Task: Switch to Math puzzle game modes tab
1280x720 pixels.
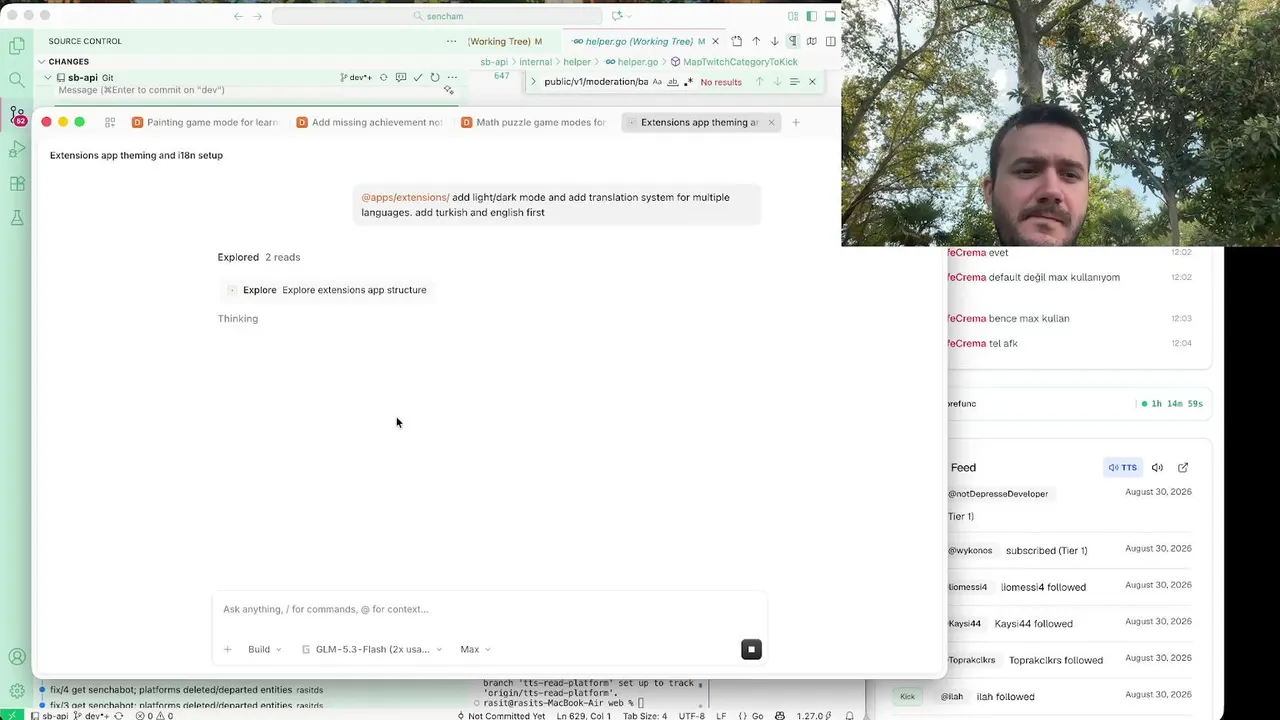Action: (x=534, y=122)
